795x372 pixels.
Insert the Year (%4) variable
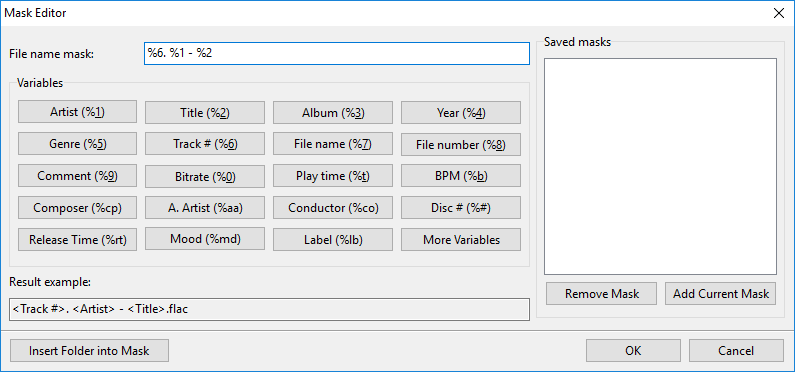tap(460, 113)
